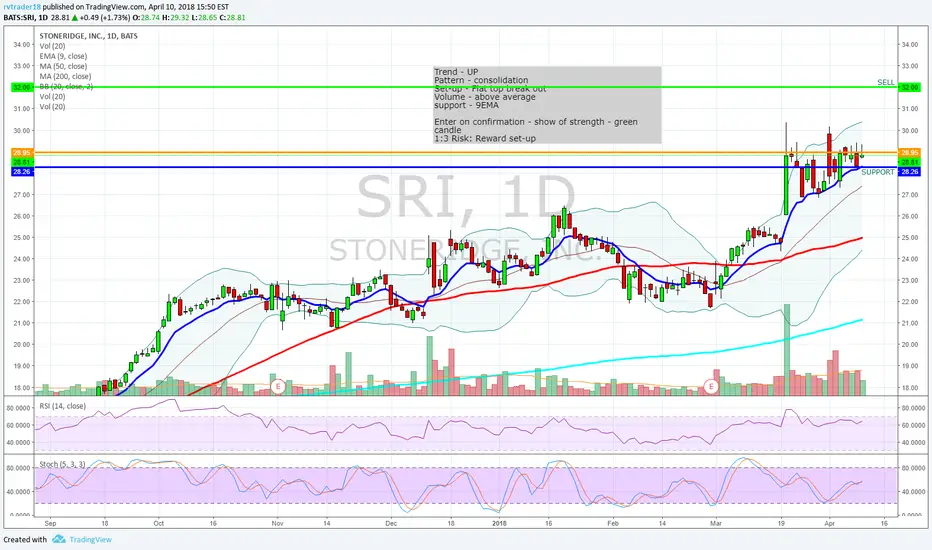Click the Nov label on the date axis
The width and height of the screenshot is (932, 550).
click(x=278, y=523)
